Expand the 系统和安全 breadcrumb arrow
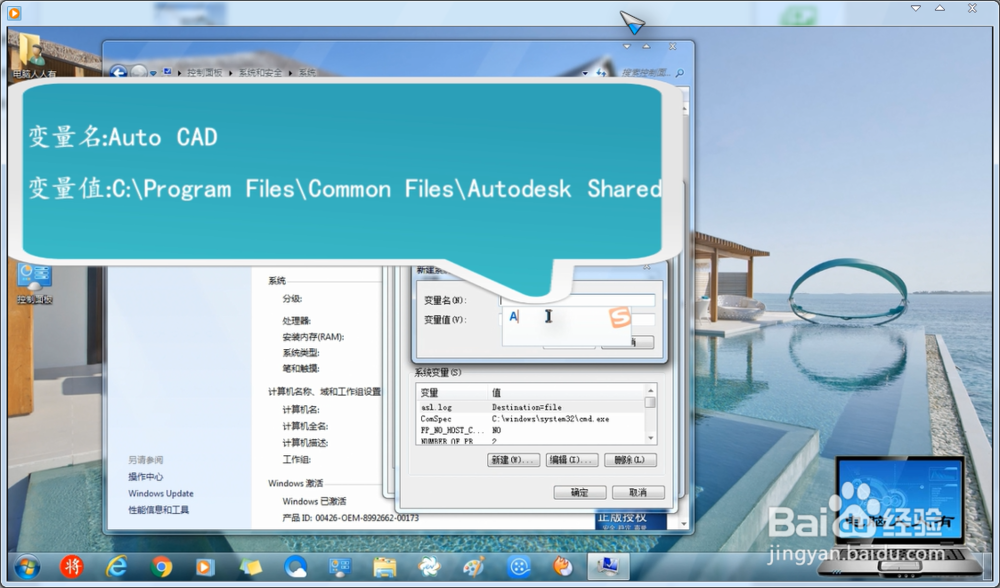 point(290,73)
